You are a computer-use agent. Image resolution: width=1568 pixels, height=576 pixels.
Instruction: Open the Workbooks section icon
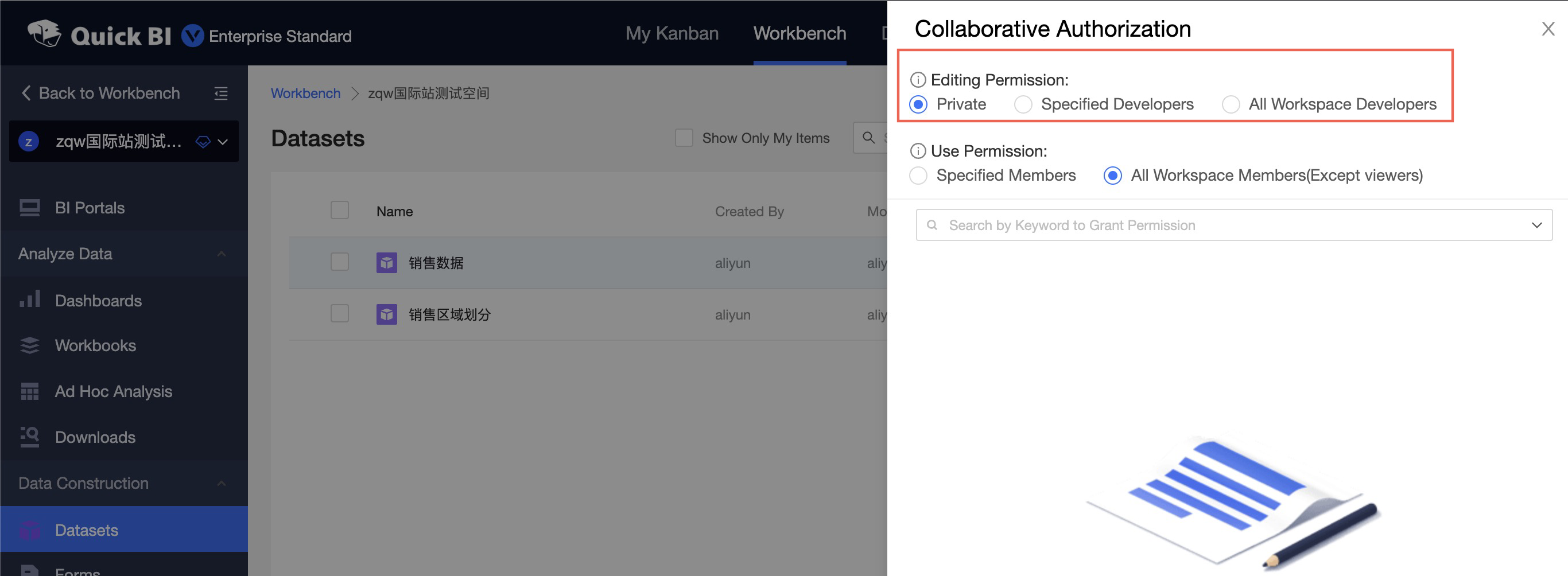click(x=29, y=345)
